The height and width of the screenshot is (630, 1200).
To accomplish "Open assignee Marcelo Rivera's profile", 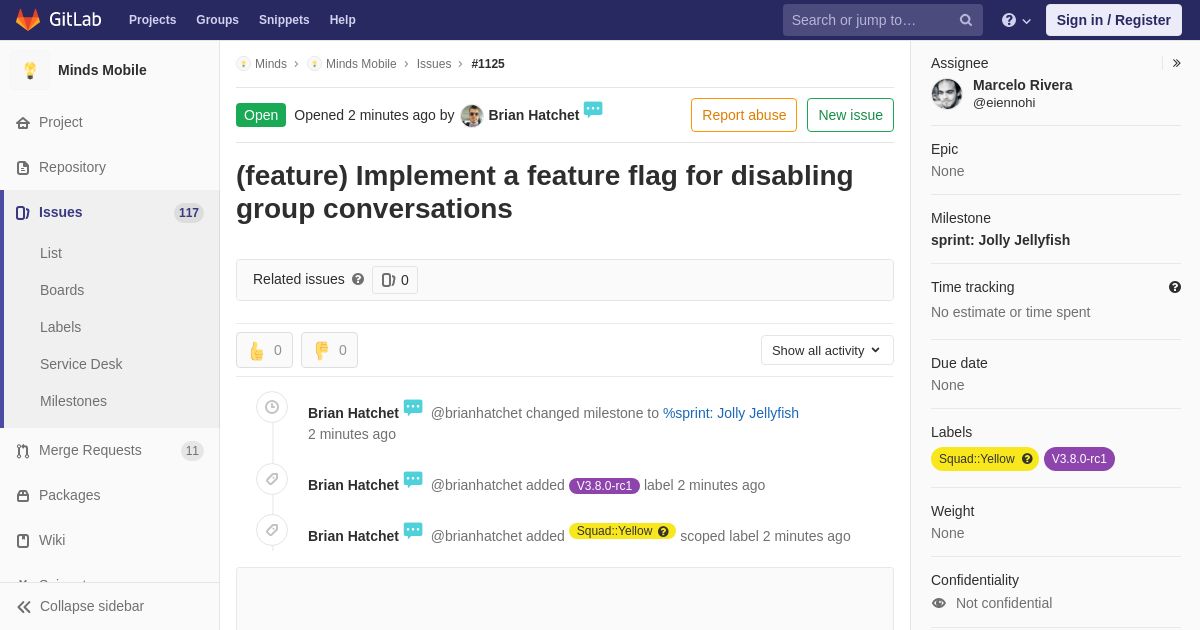I will point(1022,85).
